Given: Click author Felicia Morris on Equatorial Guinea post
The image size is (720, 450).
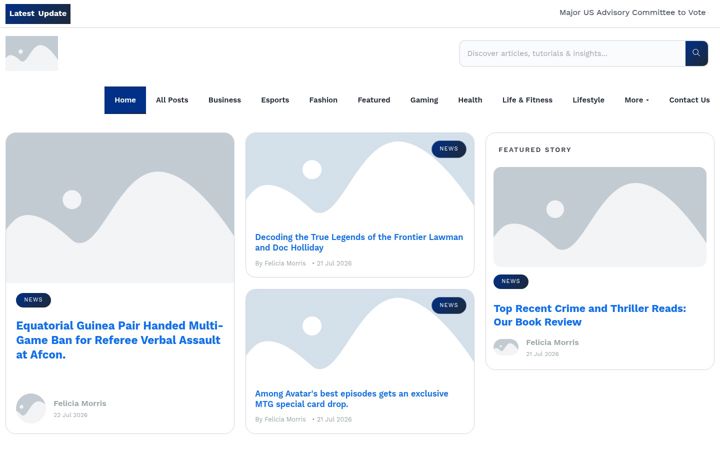Looking at the screenshot, I should (x=80, y=403).
